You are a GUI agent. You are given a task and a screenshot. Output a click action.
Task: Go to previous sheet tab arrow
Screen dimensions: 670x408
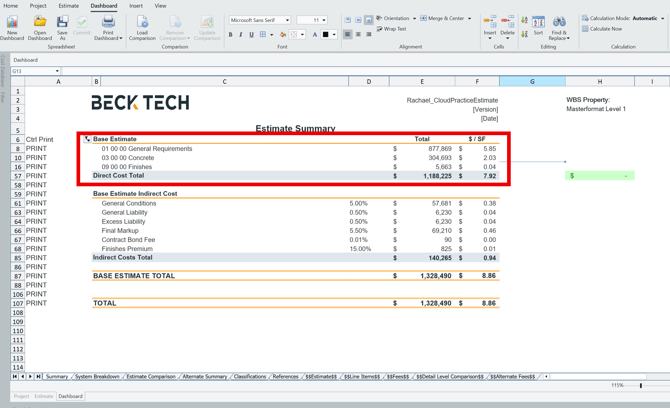(x=23, y=376)
